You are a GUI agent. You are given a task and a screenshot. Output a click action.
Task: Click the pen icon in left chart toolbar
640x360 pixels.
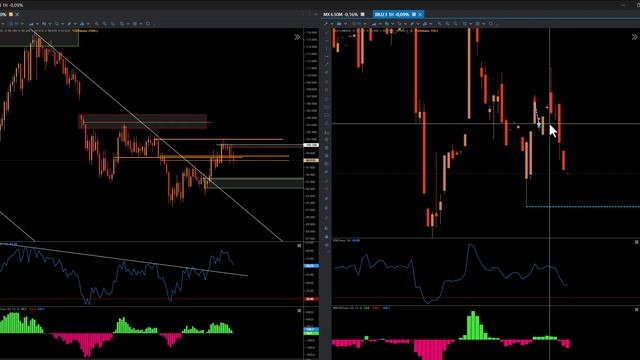[x=69, y=24]
